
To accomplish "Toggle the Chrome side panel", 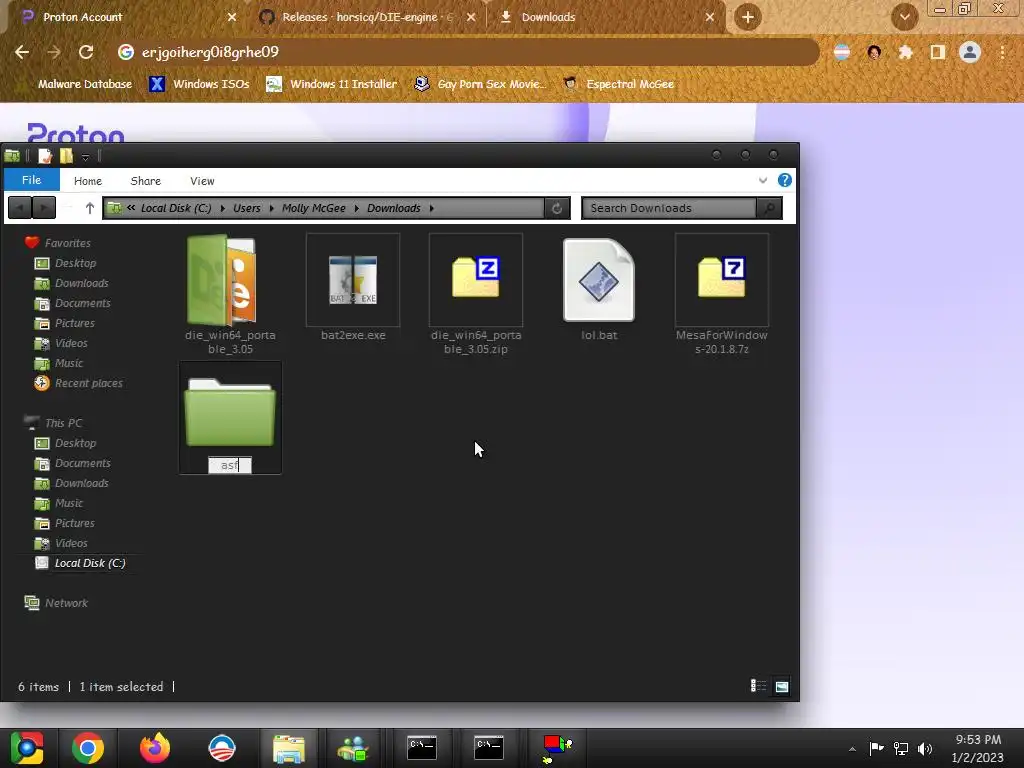I will (937, 52).
